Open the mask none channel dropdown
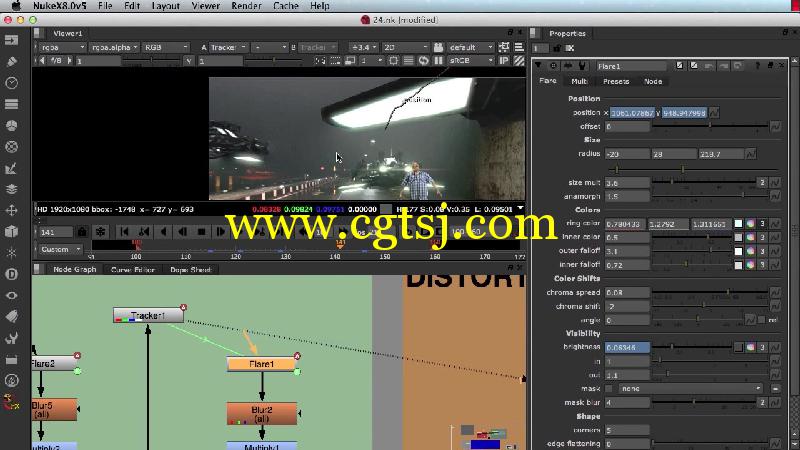Viewport: 800px width, 450px height. 691,389
